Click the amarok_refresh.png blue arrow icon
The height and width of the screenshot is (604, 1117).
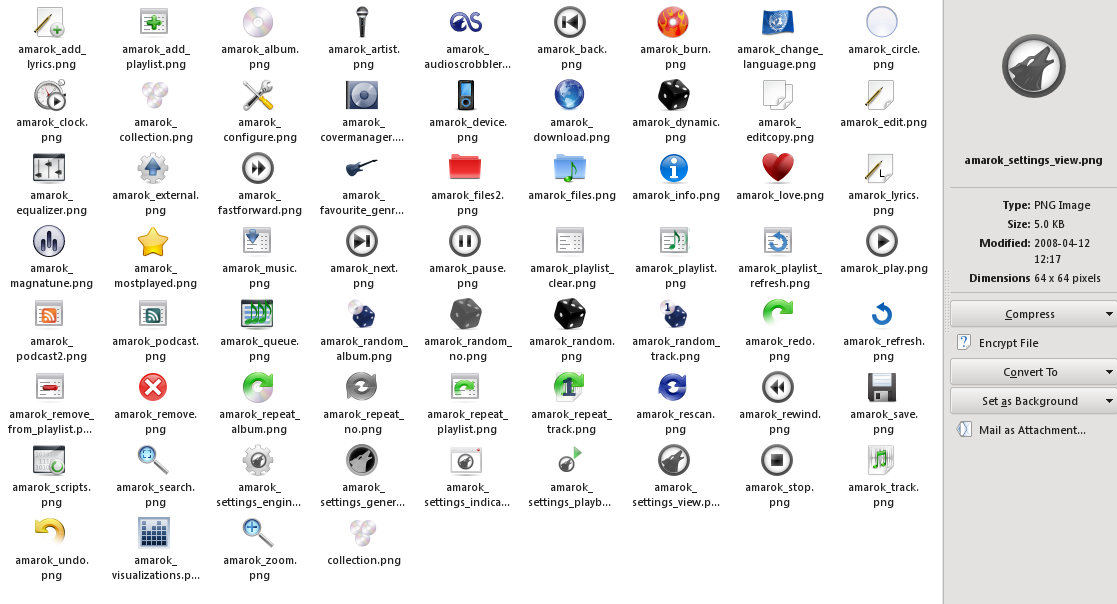882,315
